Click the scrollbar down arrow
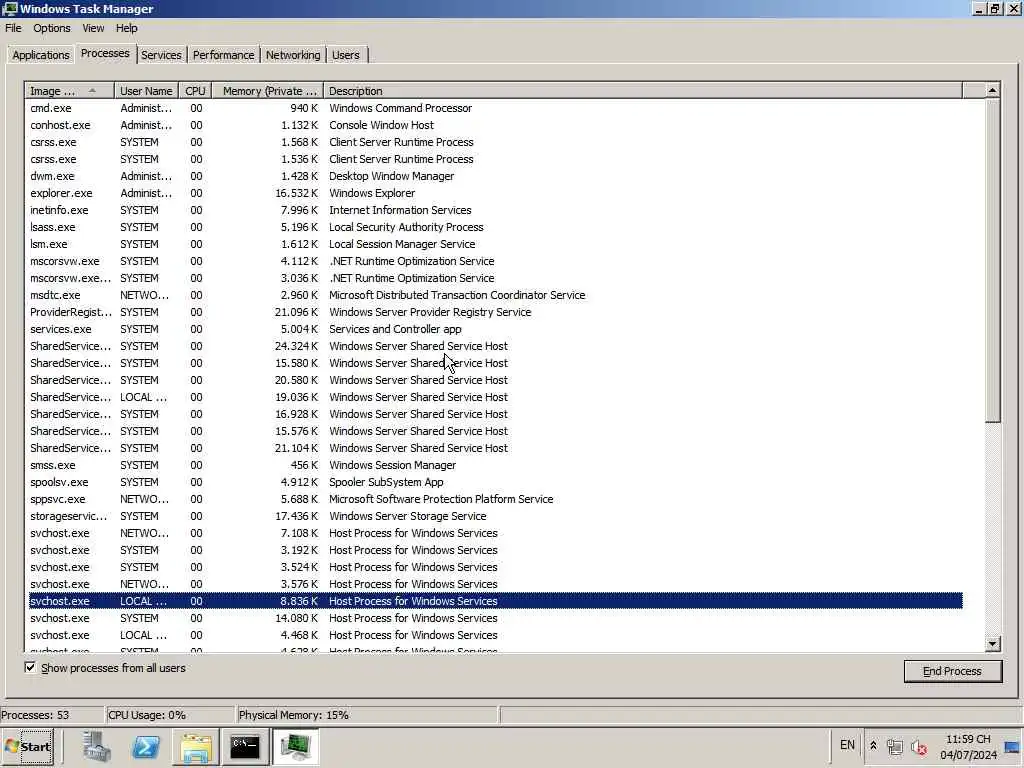The image size is (1024, 768). [x=992, y=643]
